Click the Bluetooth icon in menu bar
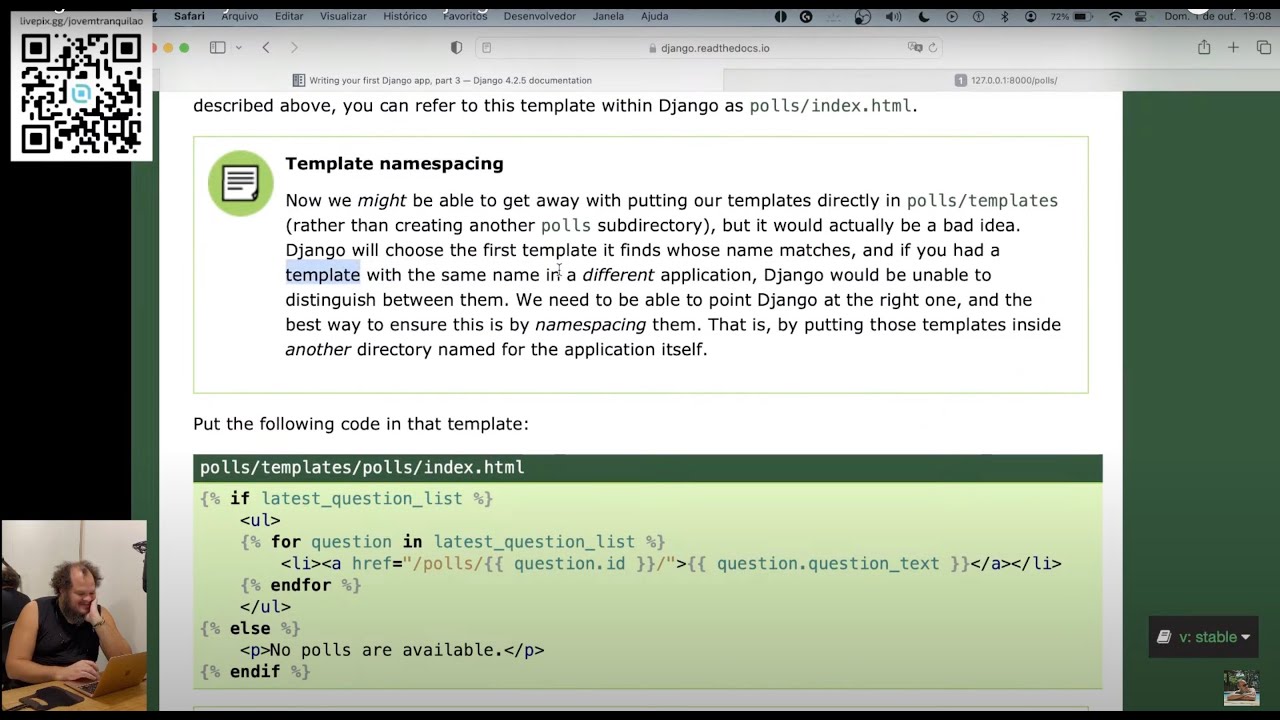The image size is (1280, 720). pyautogui.click(x=1005, y=16)
